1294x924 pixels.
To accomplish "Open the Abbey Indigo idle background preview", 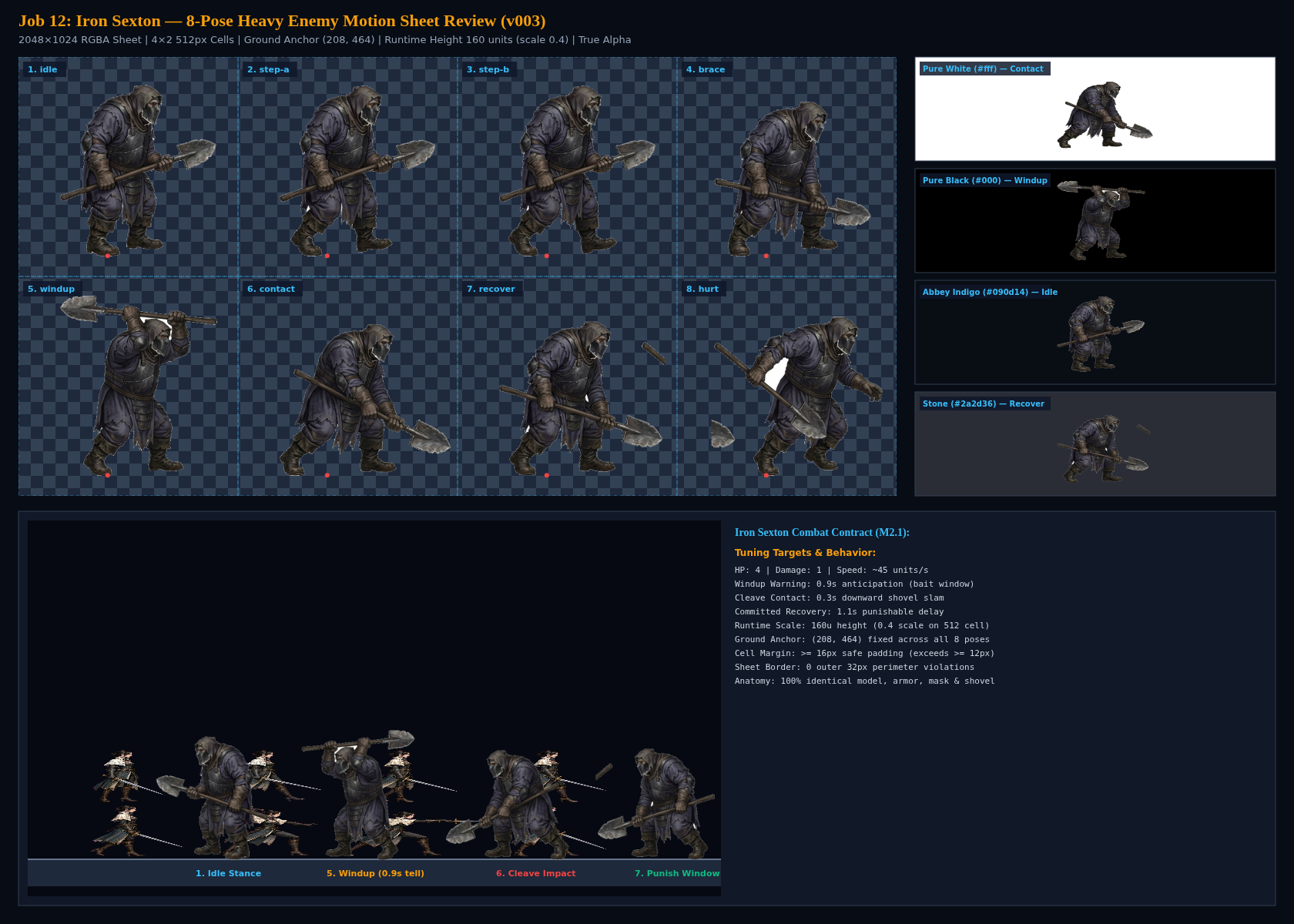I will coord(1095,332).
